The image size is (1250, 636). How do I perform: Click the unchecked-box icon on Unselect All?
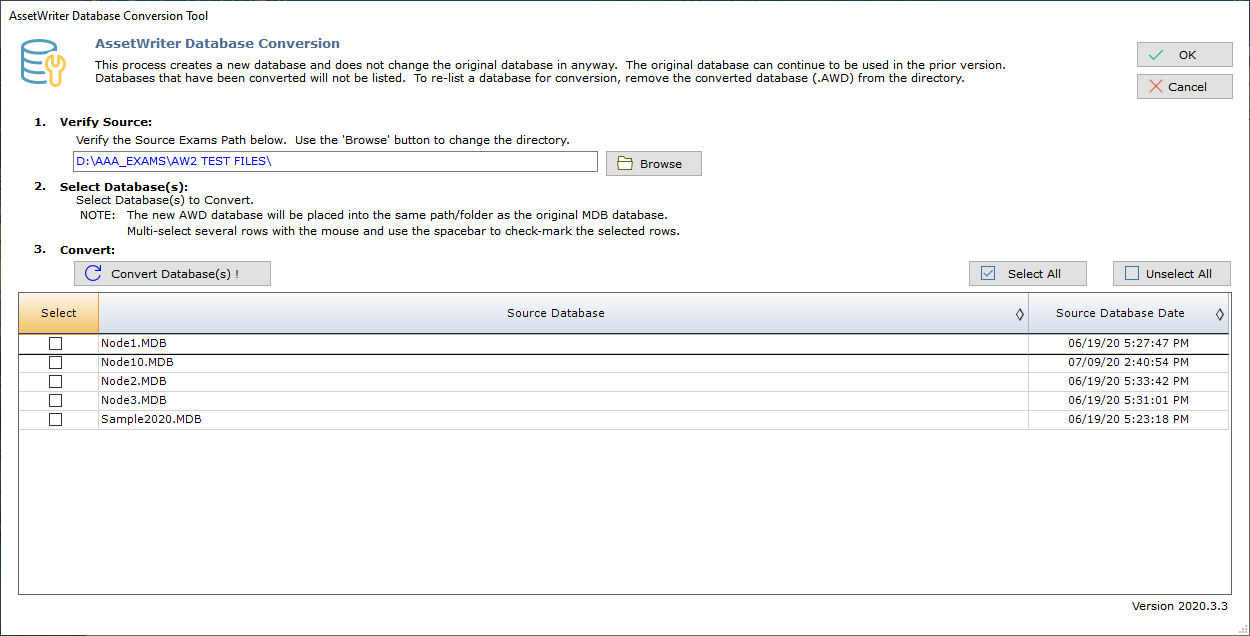1131,272
